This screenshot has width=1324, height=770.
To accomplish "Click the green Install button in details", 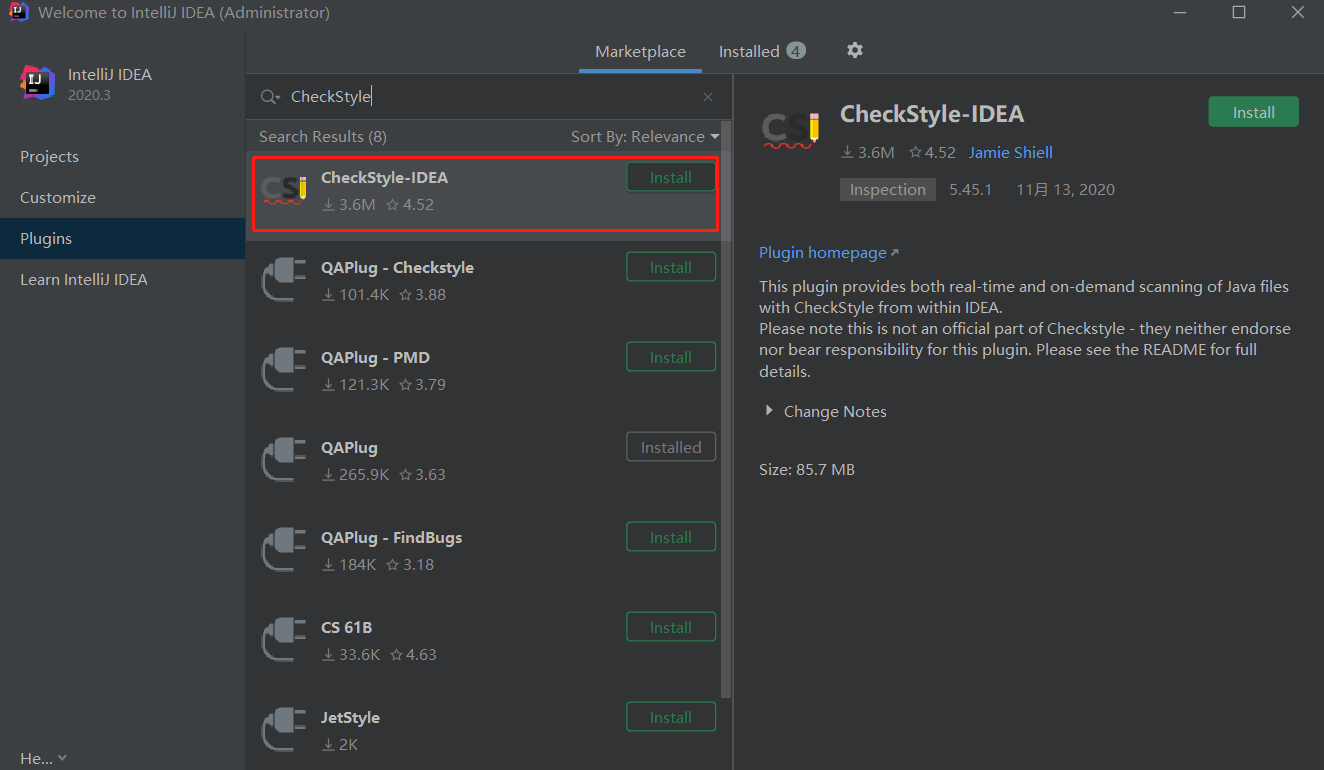I will point(1253,112).
